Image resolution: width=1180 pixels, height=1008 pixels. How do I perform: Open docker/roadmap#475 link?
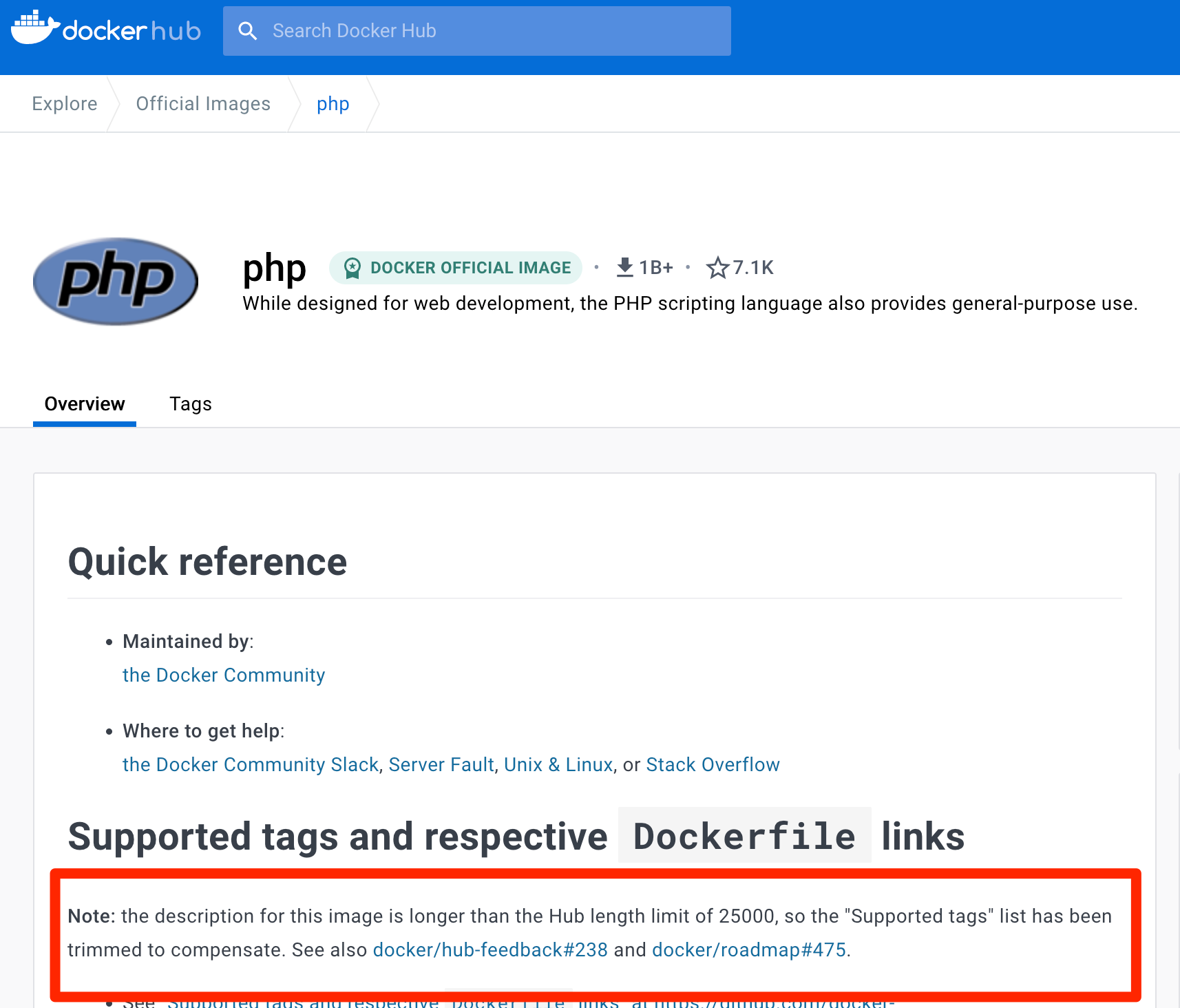[x=749, y=950]
